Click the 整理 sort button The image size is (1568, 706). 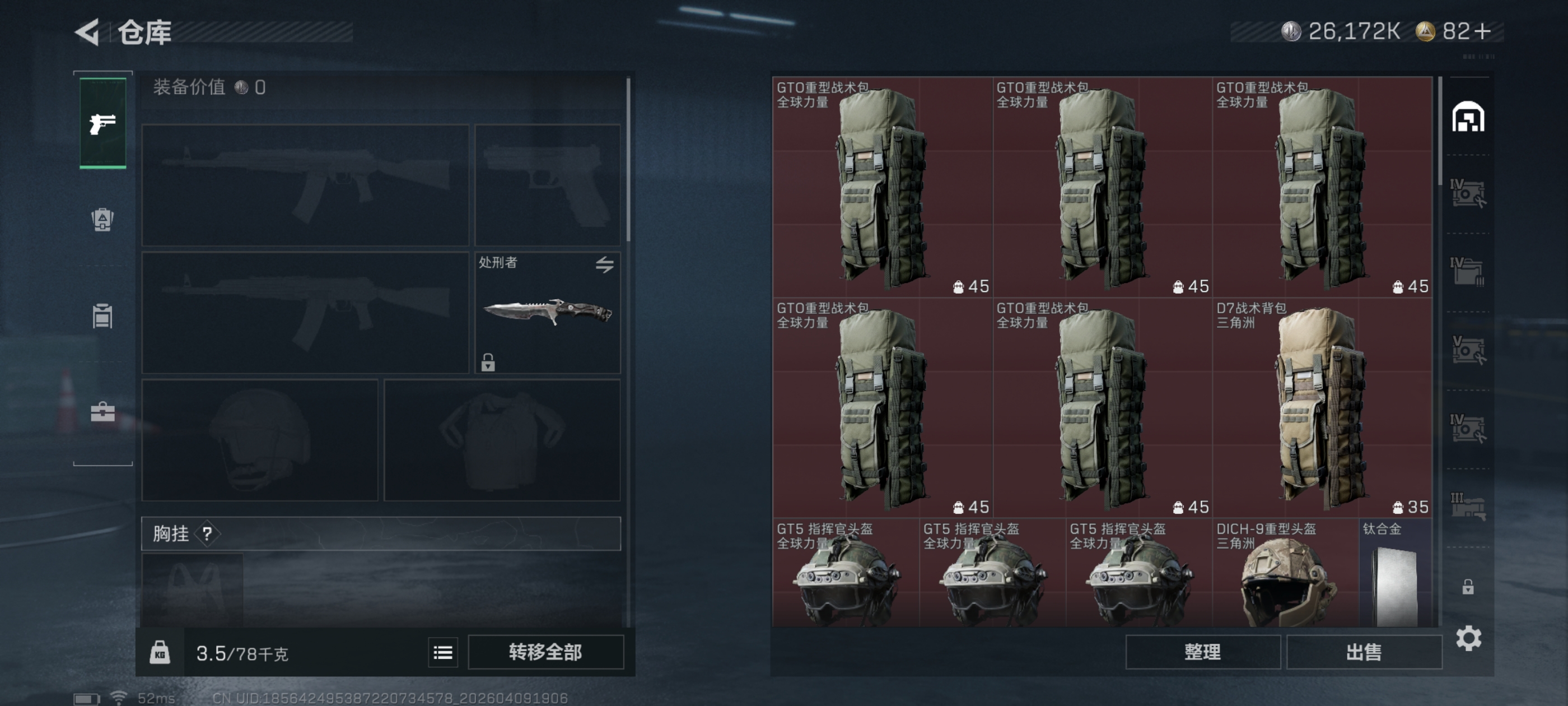(1202, 652)
